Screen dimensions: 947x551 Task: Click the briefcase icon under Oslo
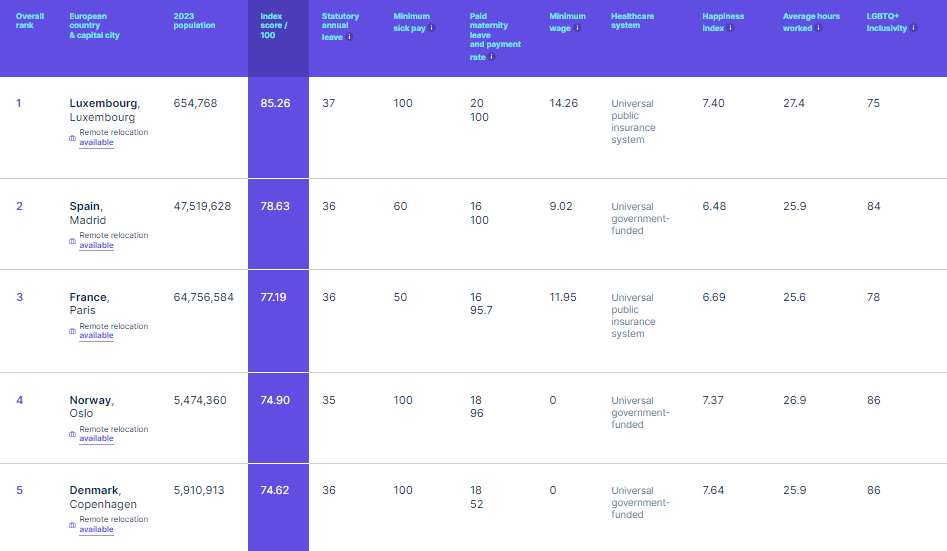(x=72, y=434)
